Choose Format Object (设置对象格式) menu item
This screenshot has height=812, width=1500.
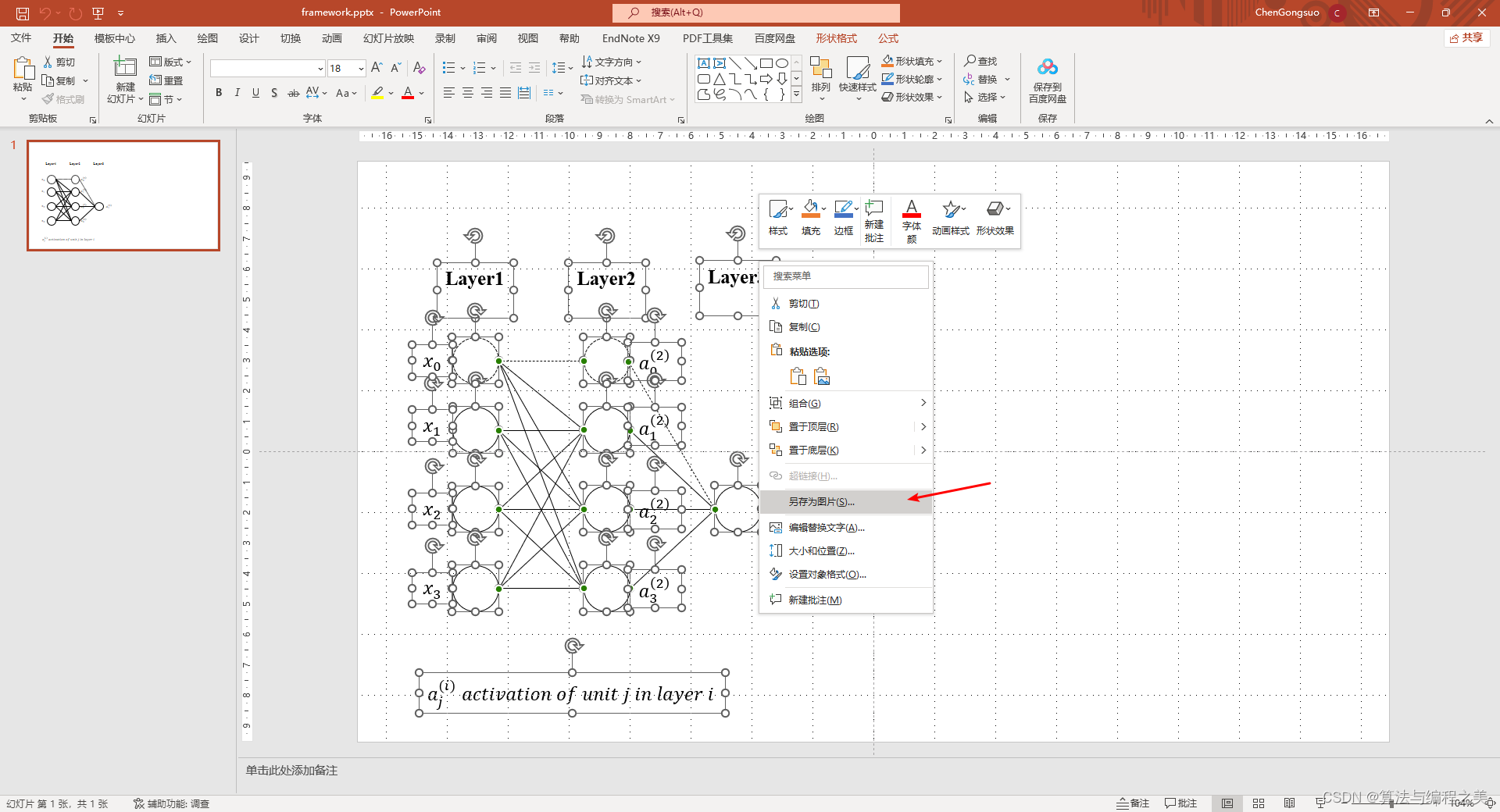click(x=846, y=575)
